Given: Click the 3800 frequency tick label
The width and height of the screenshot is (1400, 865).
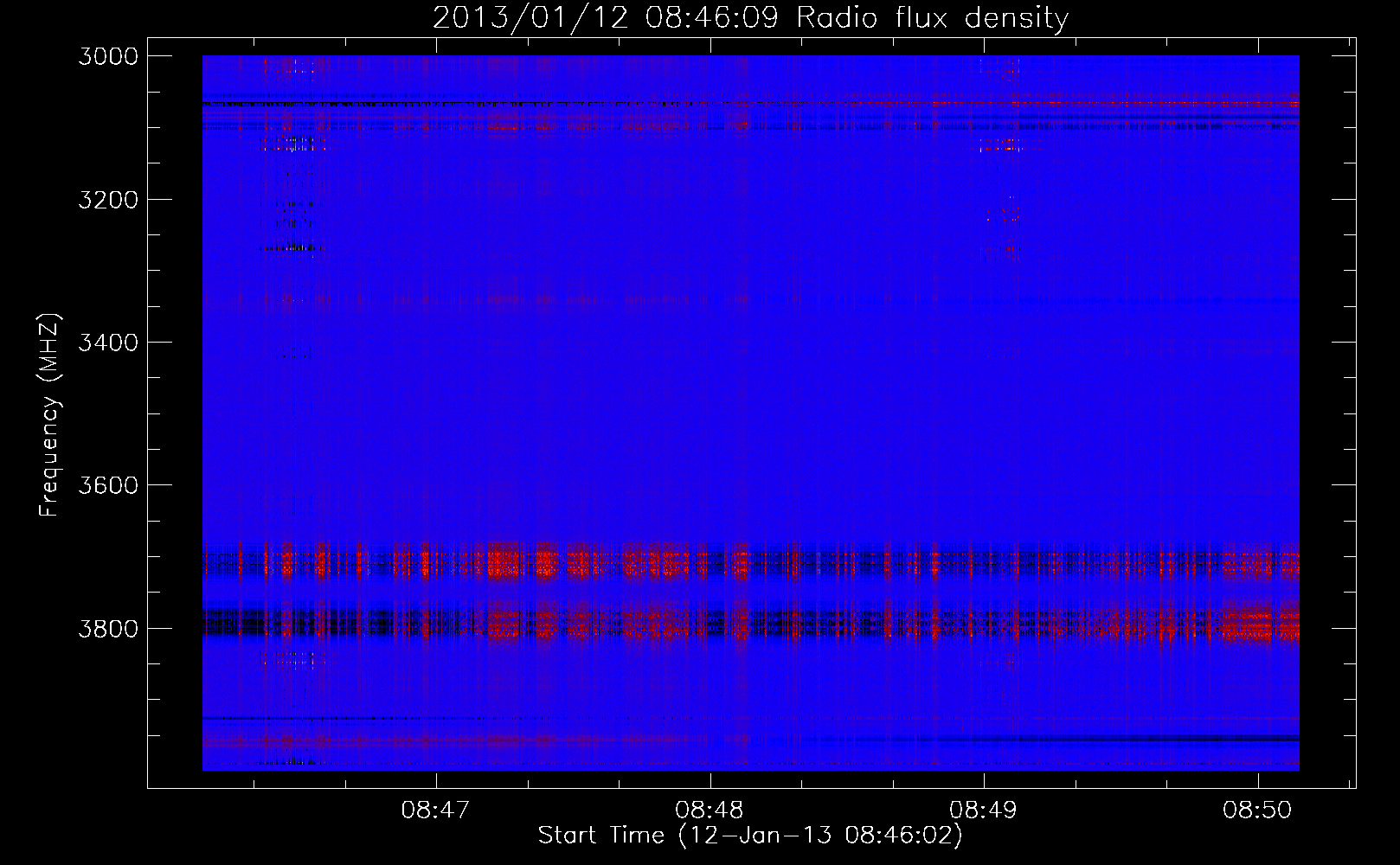Looking at the screenshot, I should (x=108, y=628).
